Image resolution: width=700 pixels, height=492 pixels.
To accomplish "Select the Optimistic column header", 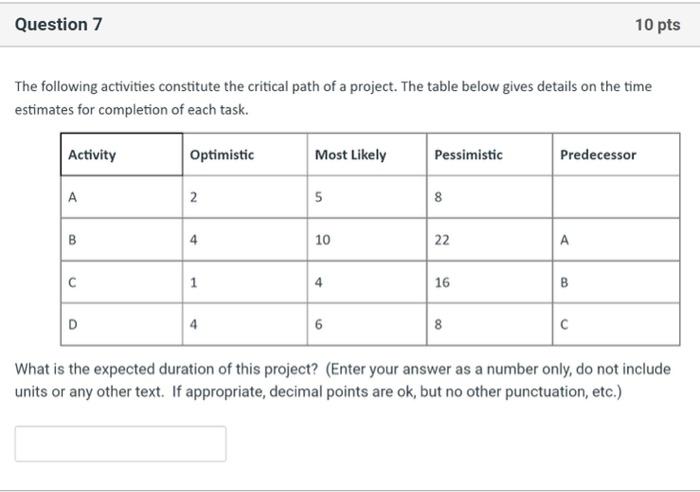I will click(222, 155).
